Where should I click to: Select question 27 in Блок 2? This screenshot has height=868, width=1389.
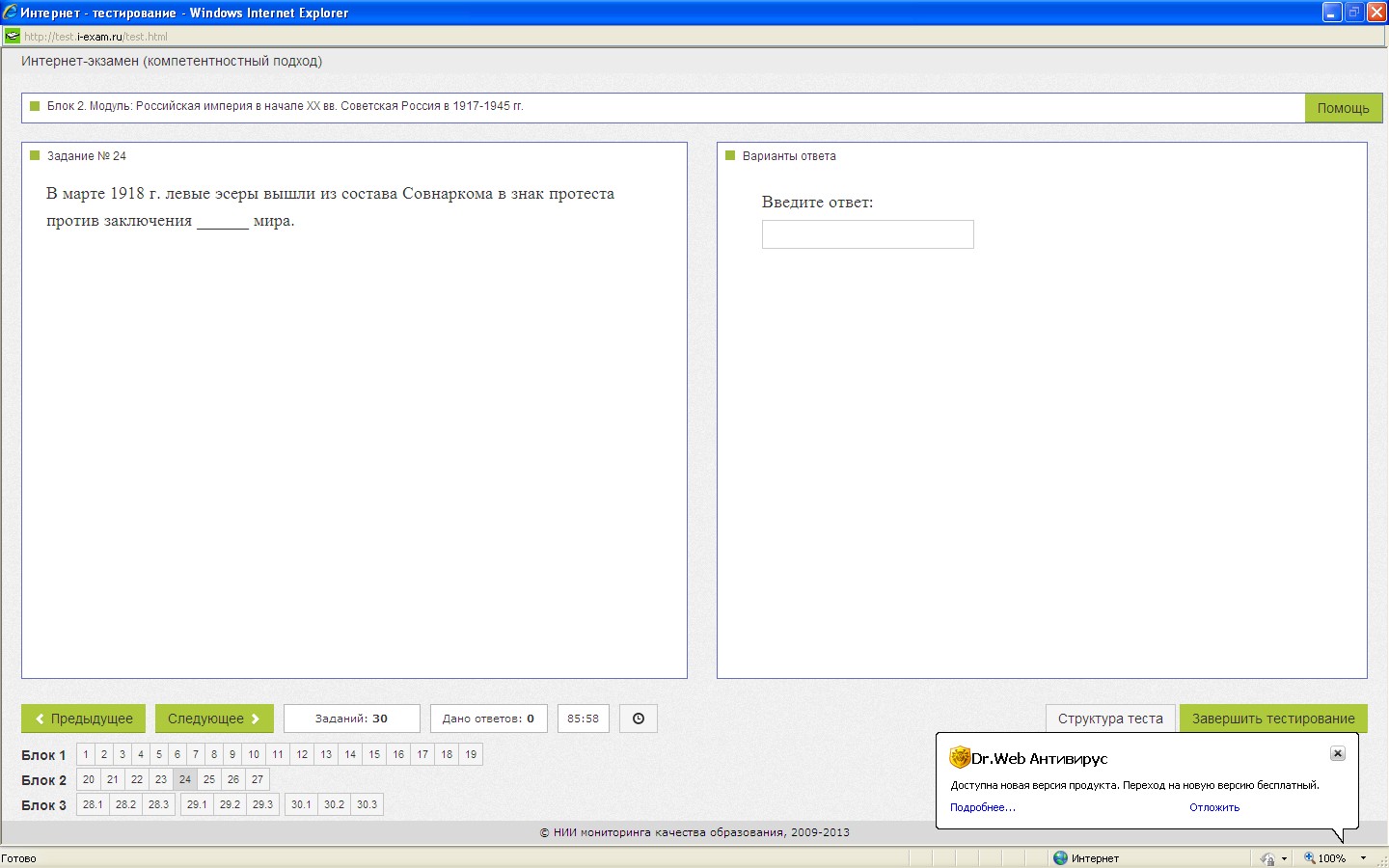(258, 779)
